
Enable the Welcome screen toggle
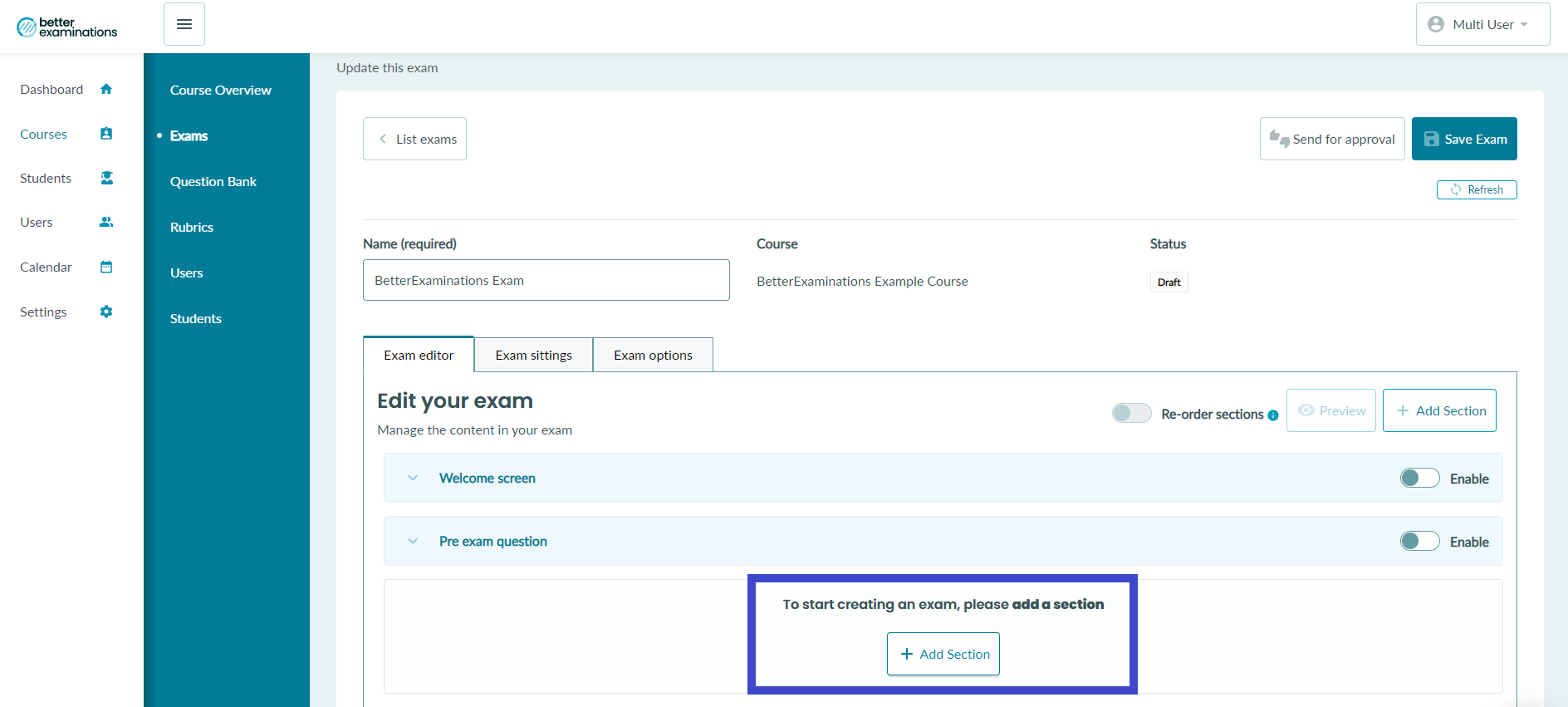pyautogui.click(x=1420, y=478)
